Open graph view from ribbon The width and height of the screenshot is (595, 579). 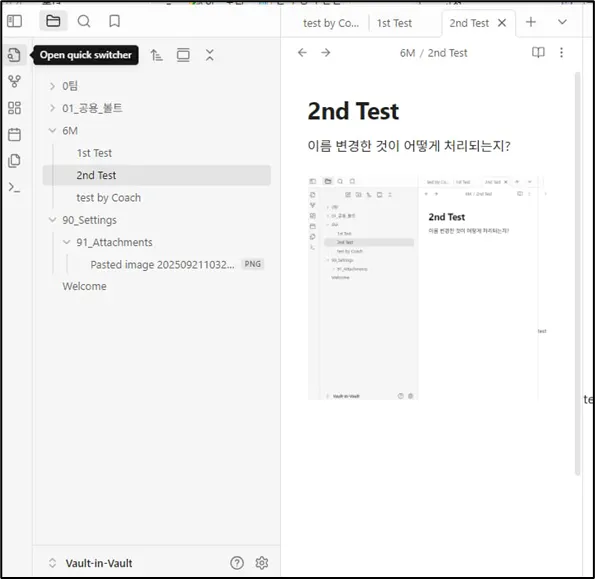(14, 81)
